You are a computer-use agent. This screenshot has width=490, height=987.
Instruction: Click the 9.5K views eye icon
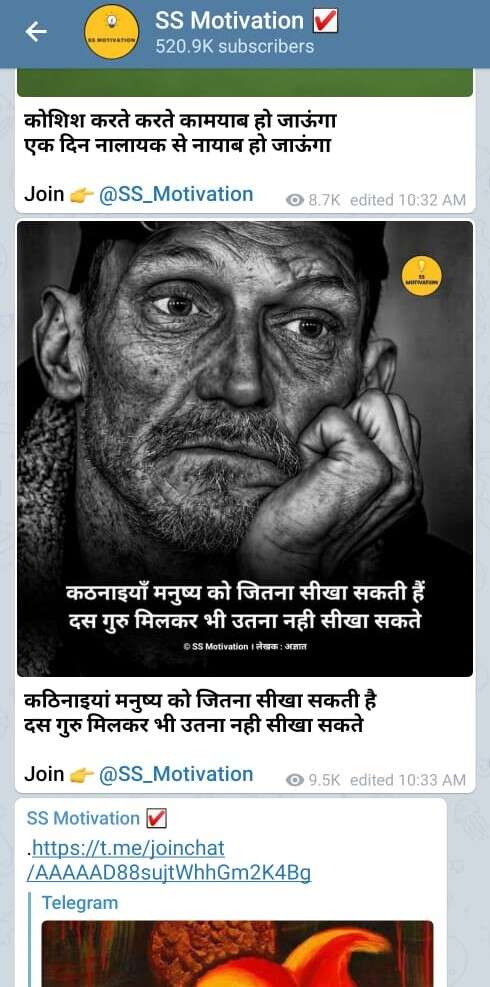[294, 780]
